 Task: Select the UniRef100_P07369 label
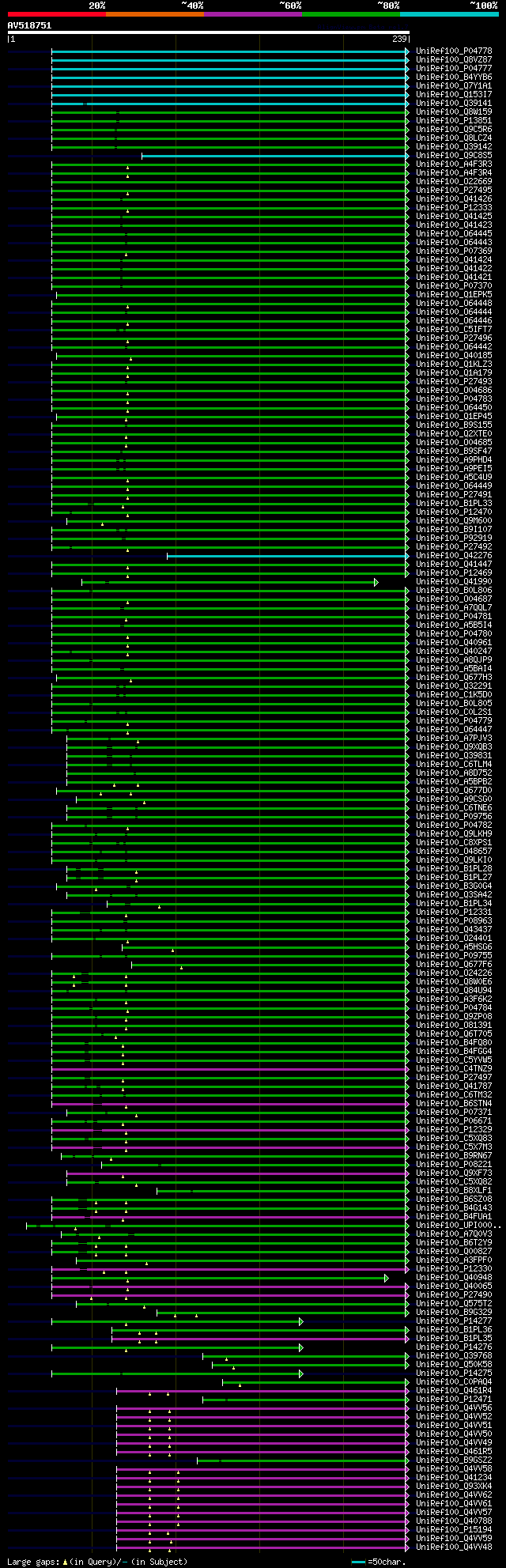pyautogui.click(x=454, y=251)
